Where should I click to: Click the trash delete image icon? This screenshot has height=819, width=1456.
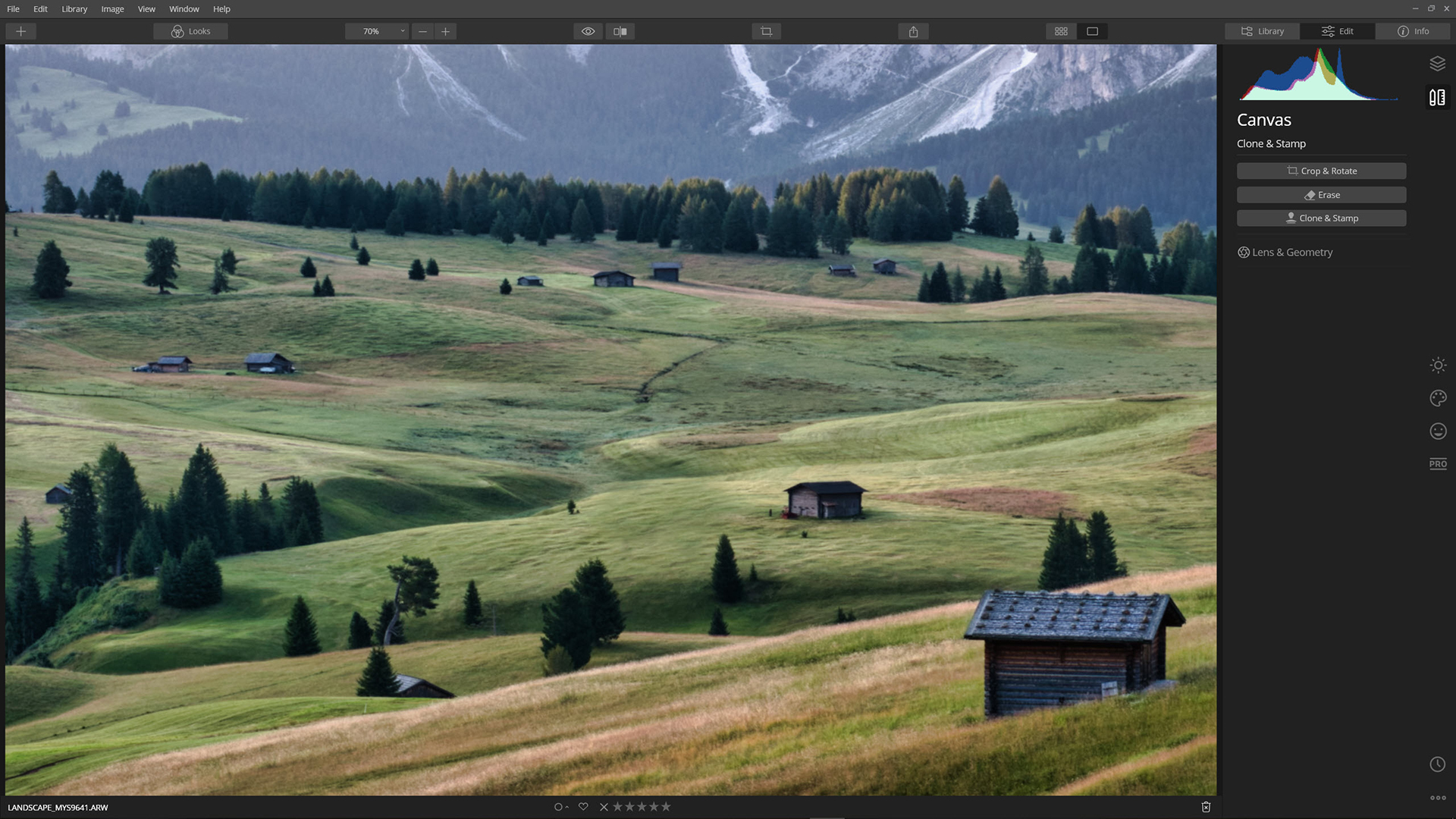[x=1207, y=807]
